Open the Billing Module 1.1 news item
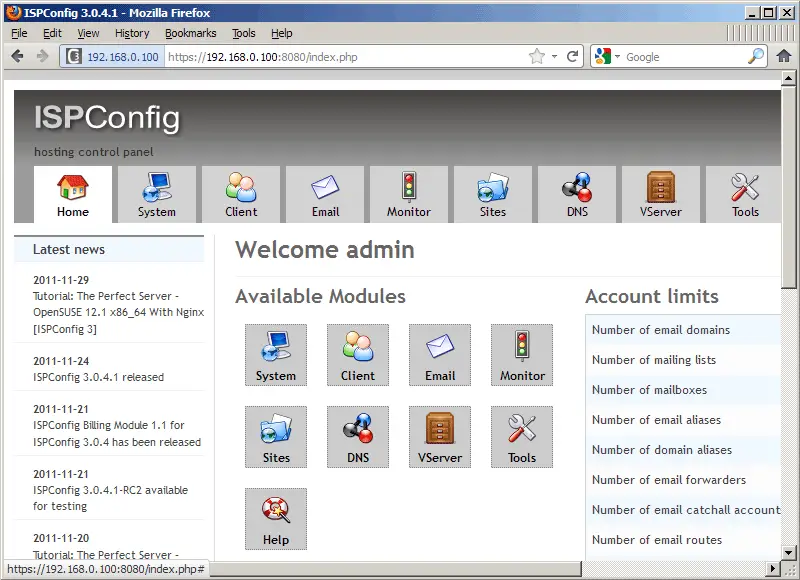 (117, 434)
